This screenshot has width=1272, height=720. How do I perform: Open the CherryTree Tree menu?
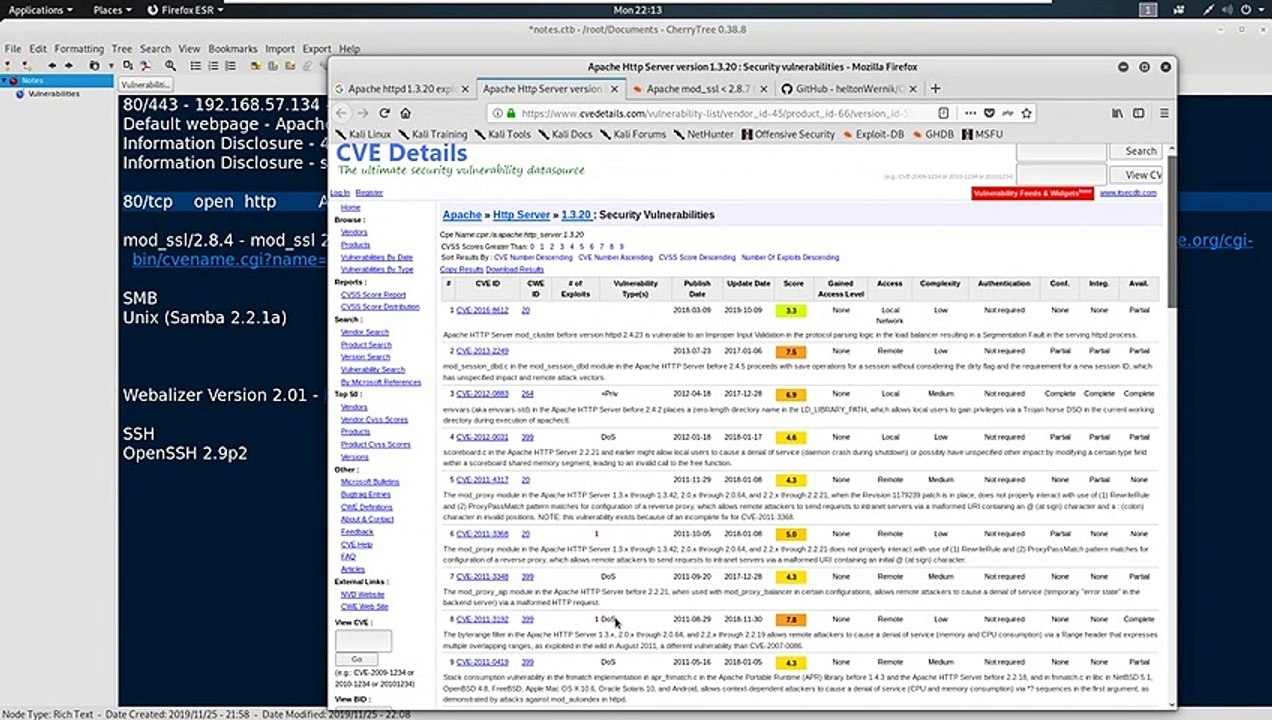[x=121, y=48]
